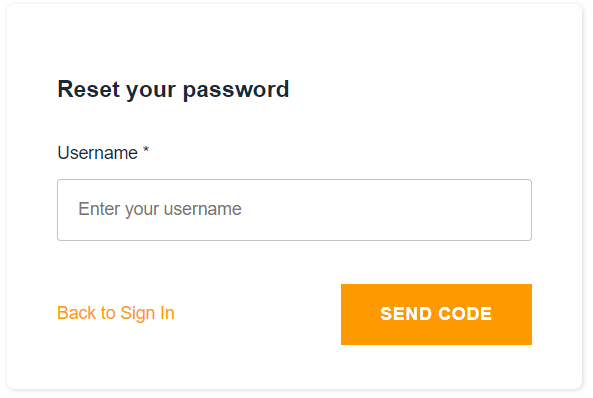Focus the Enter your username textbox

(294, 210)
